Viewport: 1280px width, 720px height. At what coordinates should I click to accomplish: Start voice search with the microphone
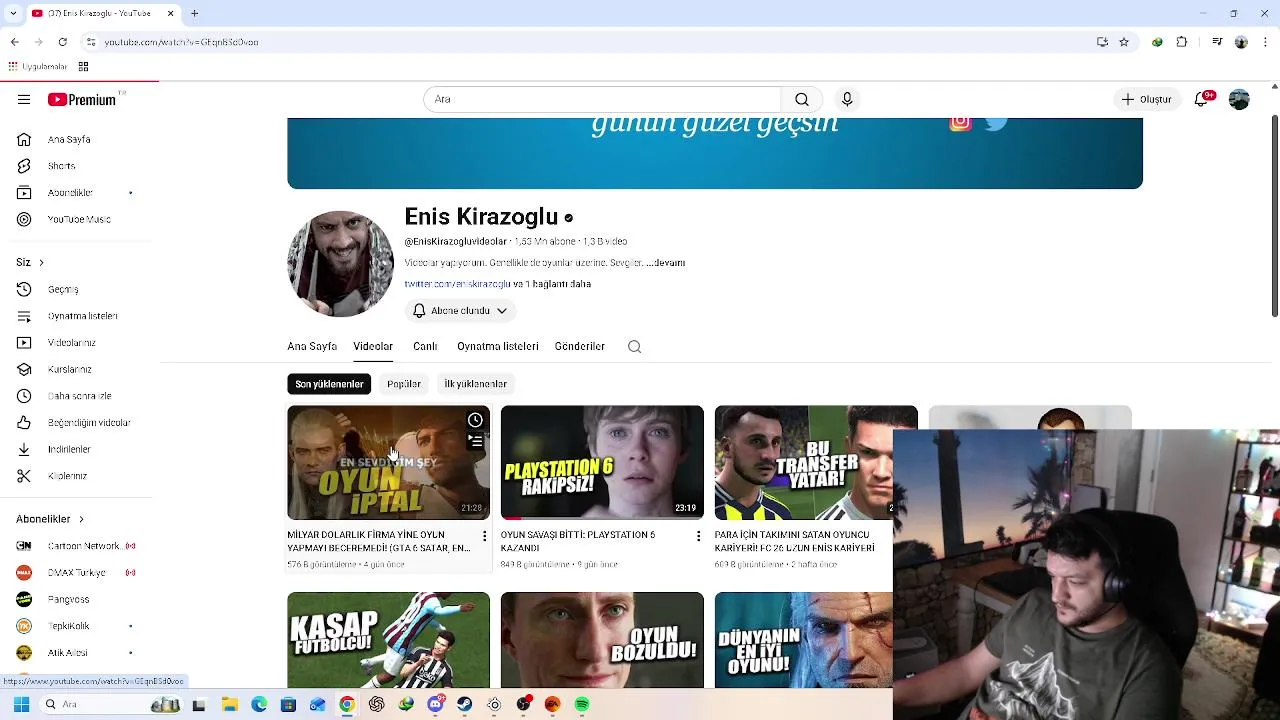(x=847, y=99)
